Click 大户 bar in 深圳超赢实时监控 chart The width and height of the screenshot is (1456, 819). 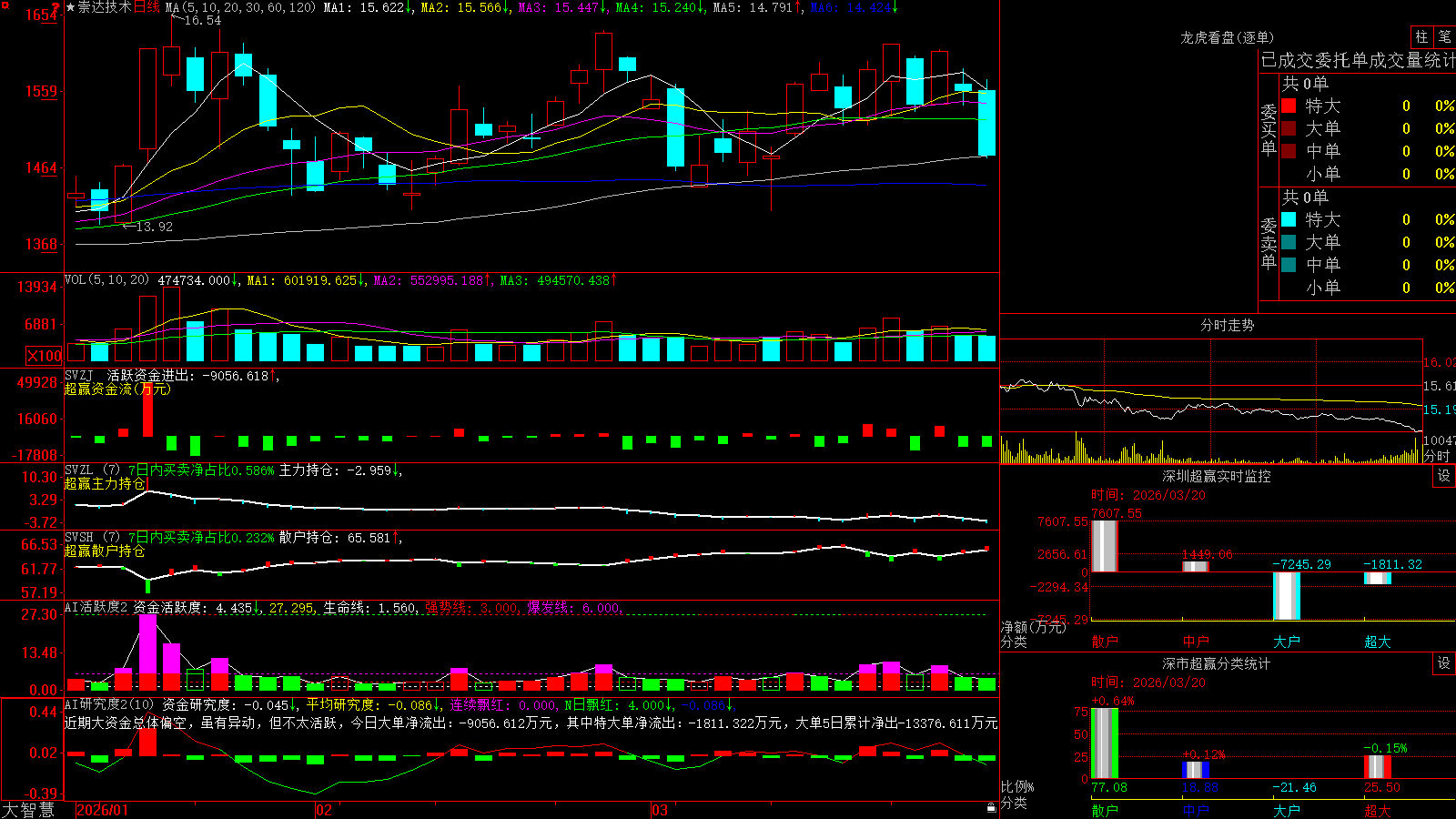1286,596
